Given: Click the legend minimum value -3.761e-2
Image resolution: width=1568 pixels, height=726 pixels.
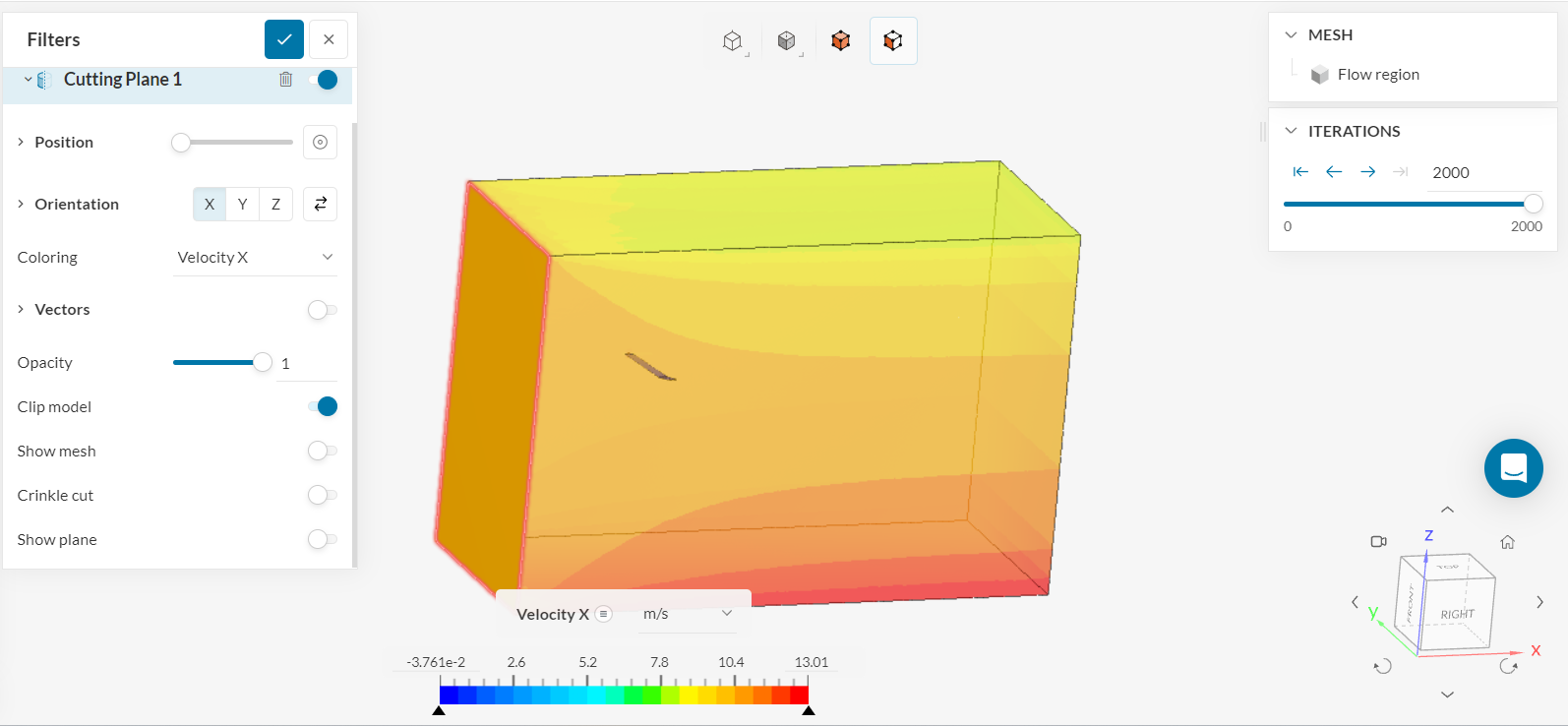Looking at the screenshot, I should pyautogui.click(x=436, y=662).
